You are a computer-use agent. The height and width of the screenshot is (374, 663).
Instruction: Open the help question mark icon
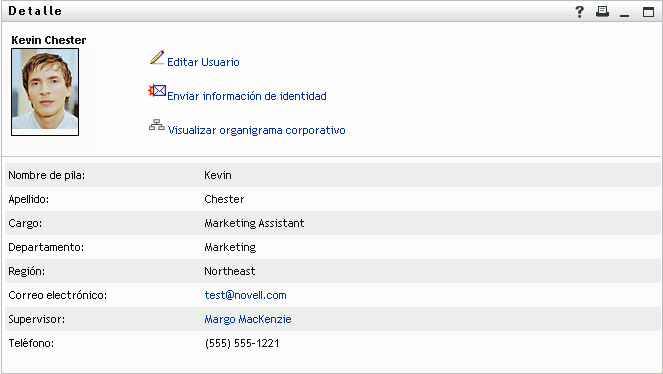coord(579,11)
